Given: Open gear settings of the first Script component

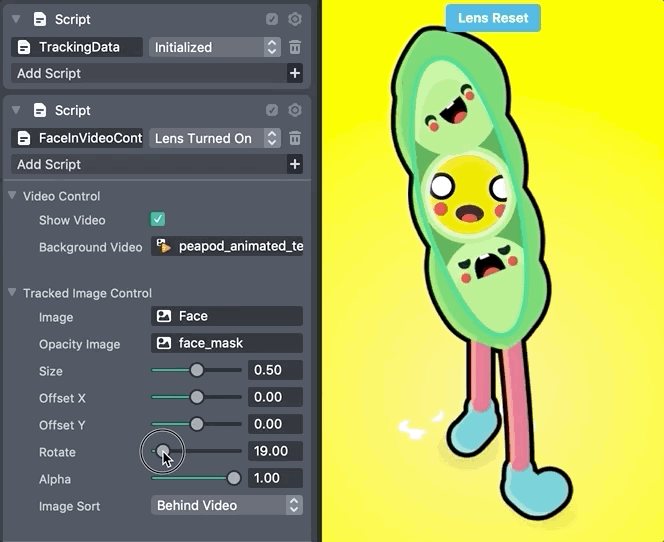Looking at the screenshot, I should [x=295, y=19].
